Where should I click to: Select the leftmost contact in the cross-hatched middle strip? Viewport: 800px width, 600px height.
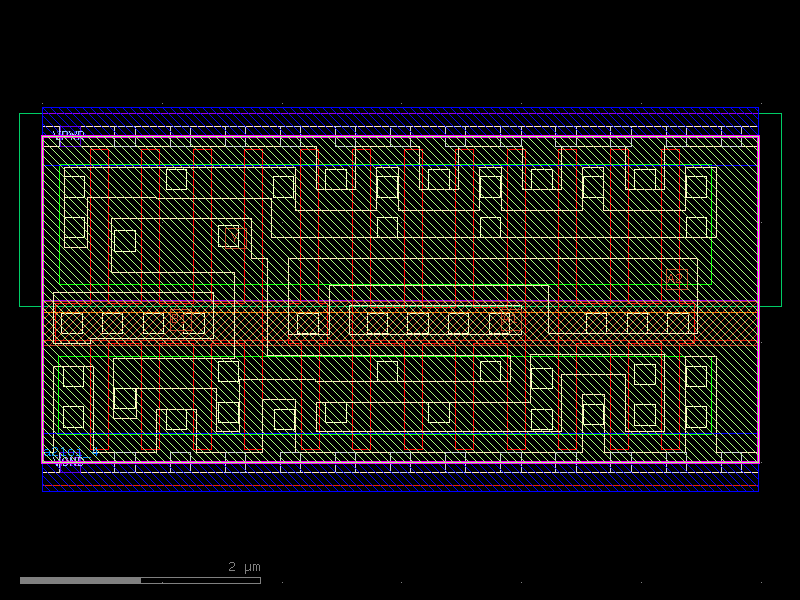(72, 323)
